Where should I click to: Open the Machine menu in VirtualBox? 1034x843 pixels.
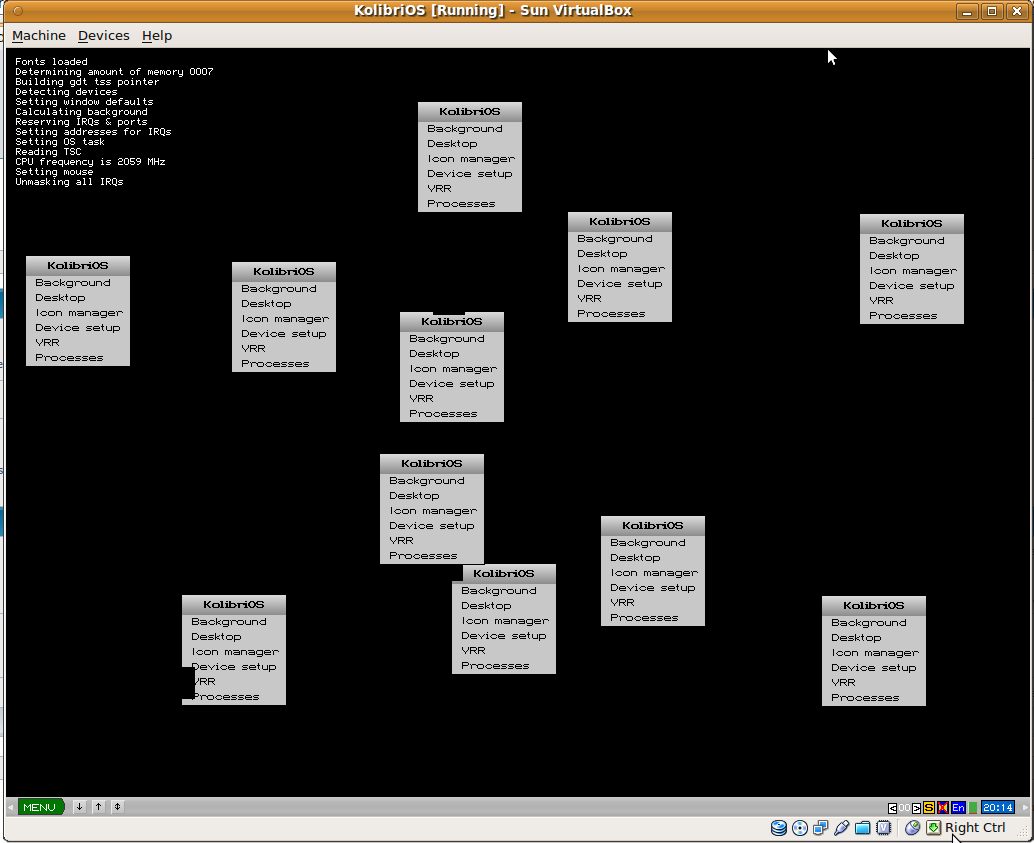(39, 35)
